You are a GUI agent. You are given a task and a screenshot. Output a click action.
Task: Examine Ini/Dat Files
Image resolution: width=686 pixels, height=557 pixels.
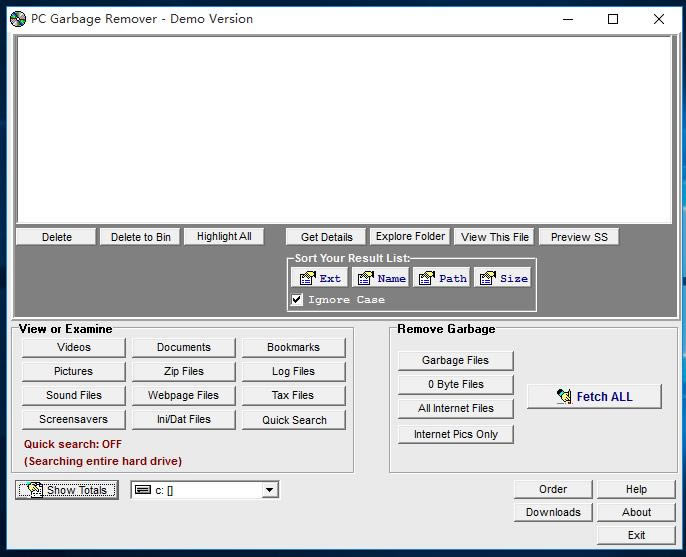184,420
